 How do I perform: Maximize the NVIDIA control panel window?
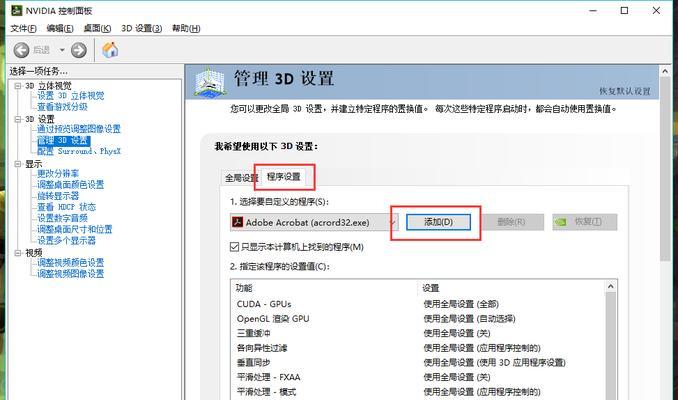click(624, 10)
